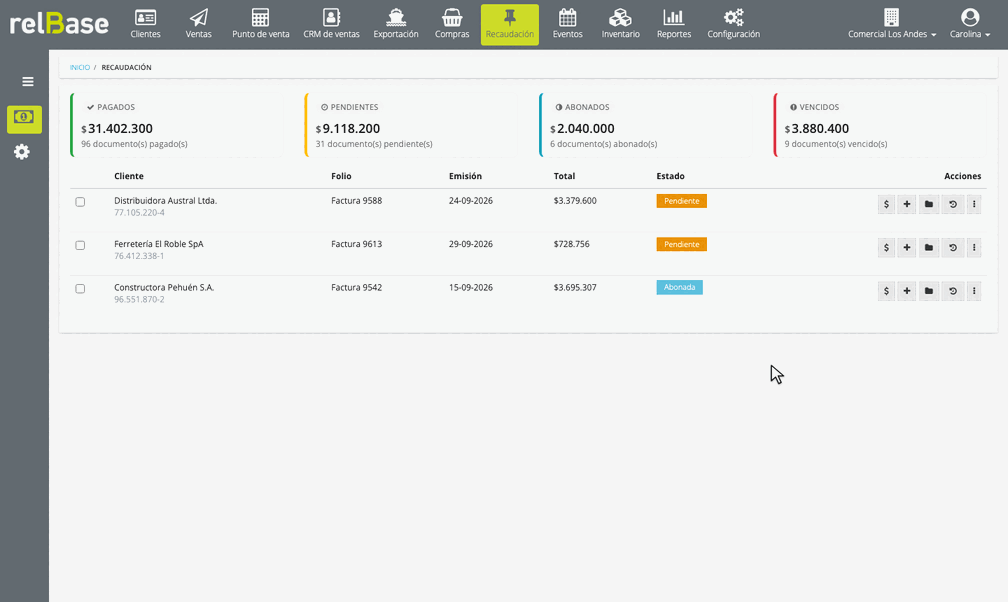This screenshot has width=1008, height=602.
Task: Click the Configuración gears icon
Action: pyautogui.click(x=734, y=17)
